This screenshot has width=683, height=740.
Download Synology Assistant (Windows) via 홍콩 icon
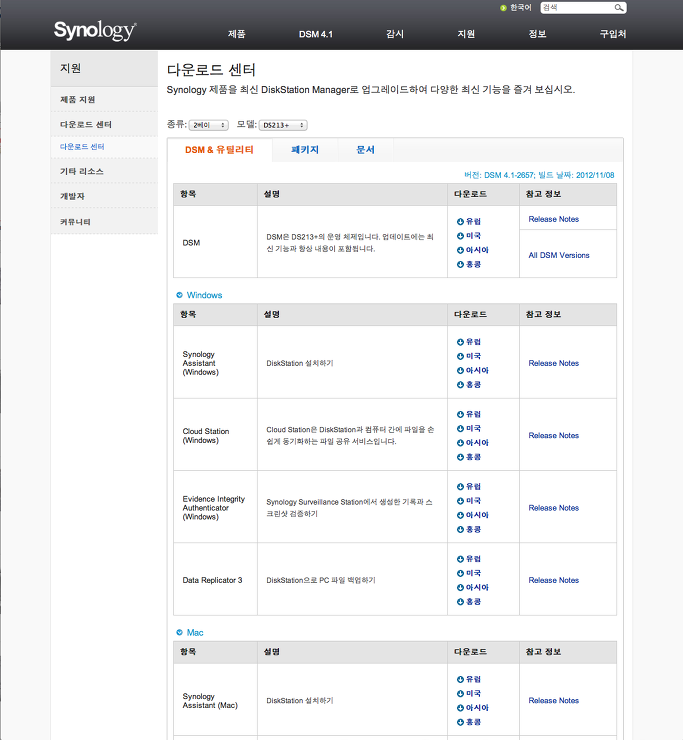point(460,385)
